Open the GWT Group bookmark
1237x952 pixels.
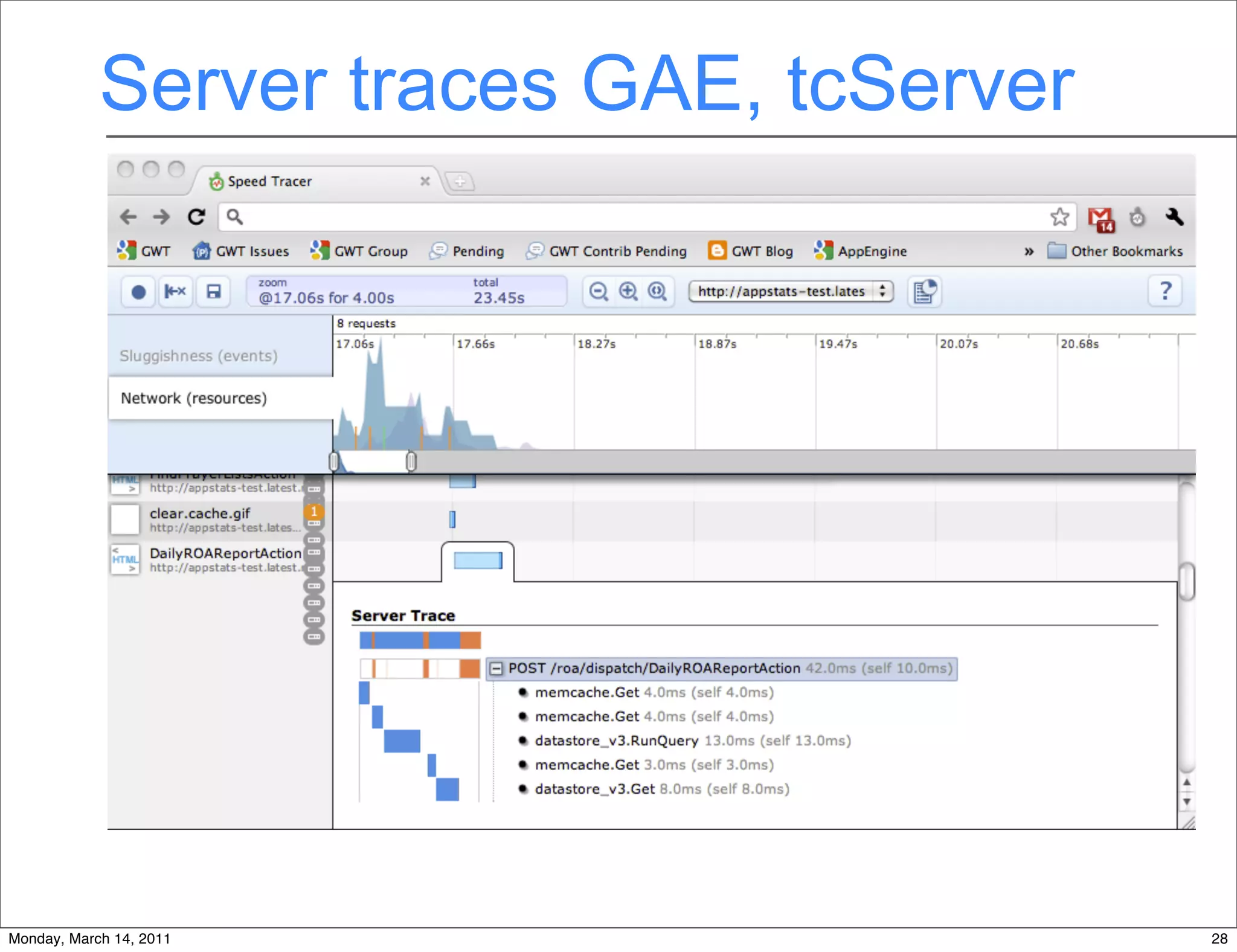359,251
